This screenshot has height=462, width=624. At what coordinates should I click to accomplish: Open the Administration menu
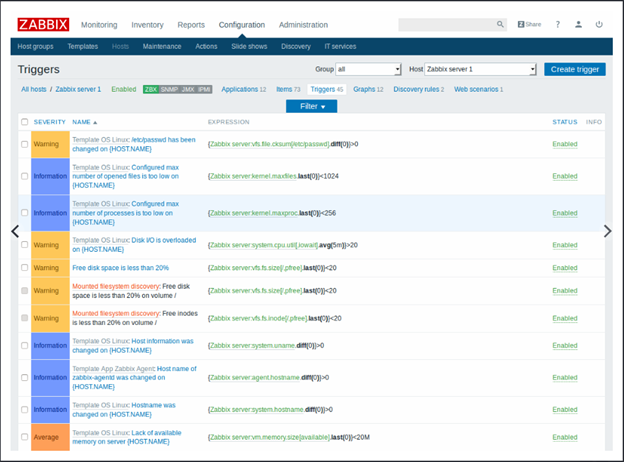click(x=303, y=25)
